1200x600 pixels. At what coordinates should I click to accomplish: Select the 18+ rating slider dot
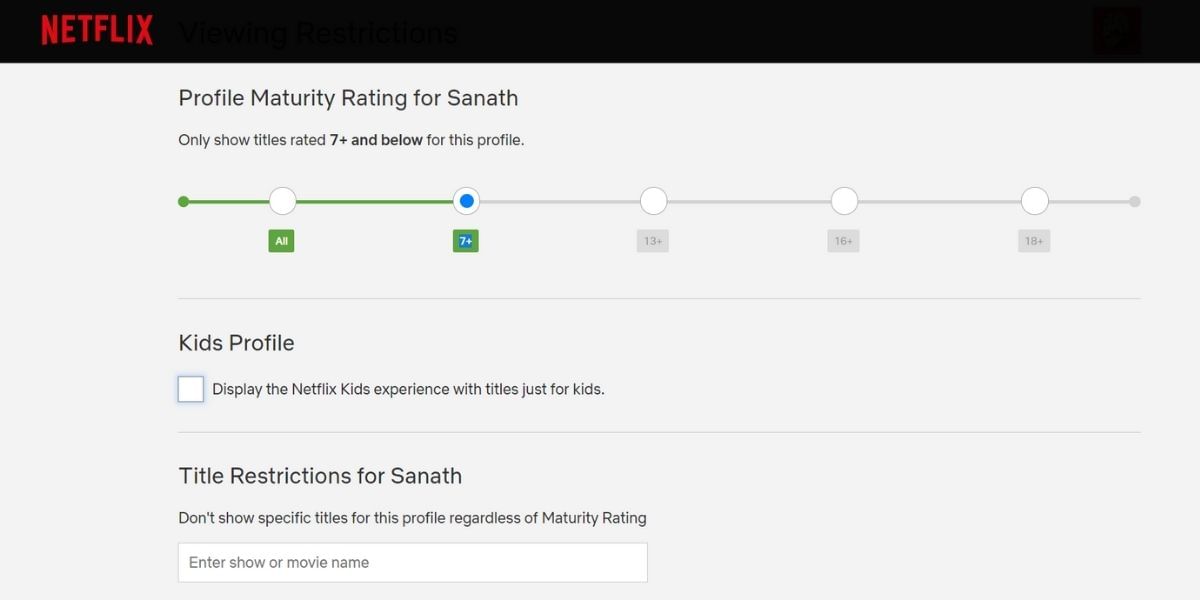pos(1034,201)
